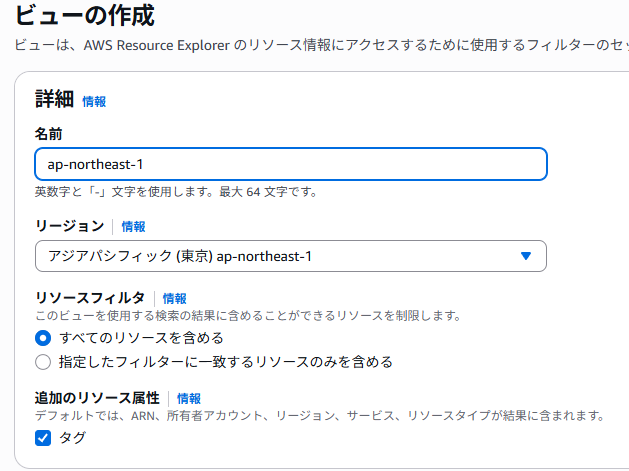Uncheck the タグ checkbox
Screen dimensions: 629x471
coord(43,438)
